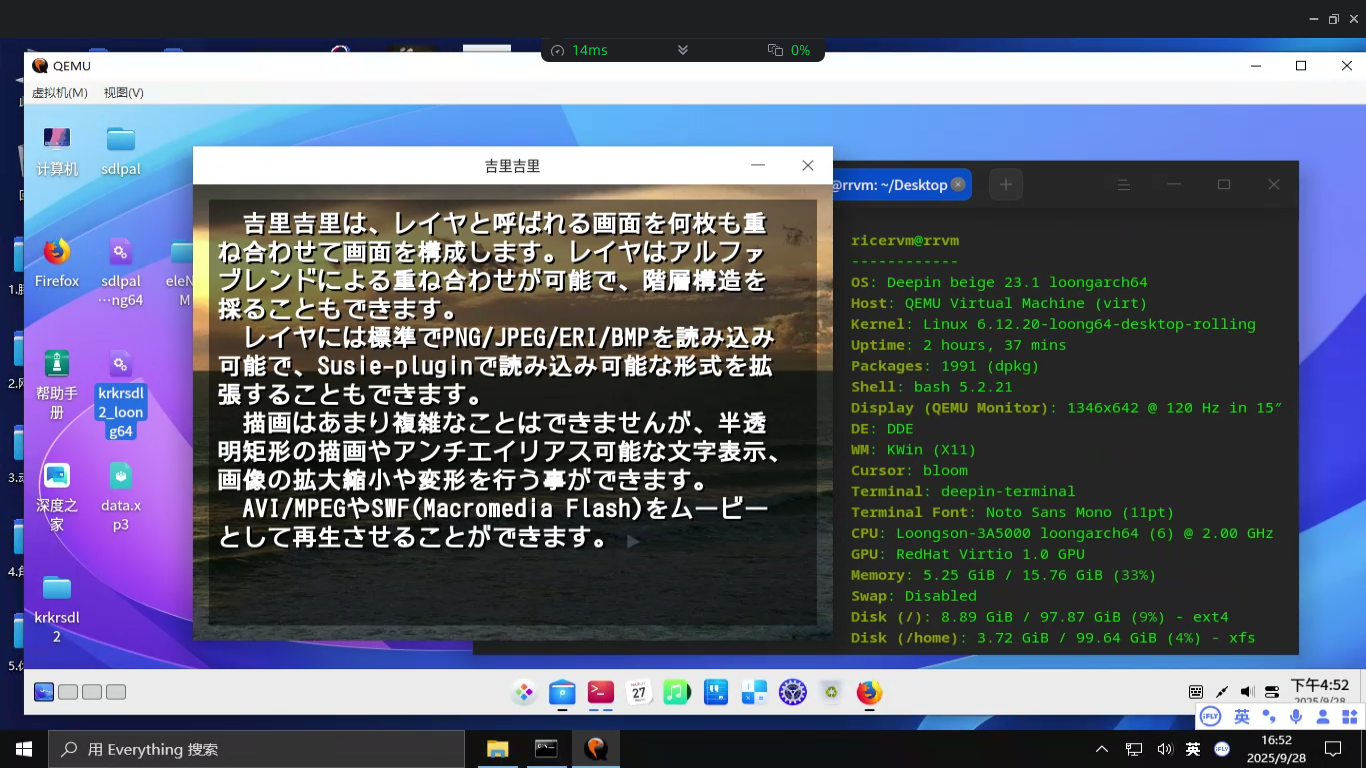Open the 视图(V) menu in QEMU
This screenshot has height=768, width=1366.
coord(124,92)
